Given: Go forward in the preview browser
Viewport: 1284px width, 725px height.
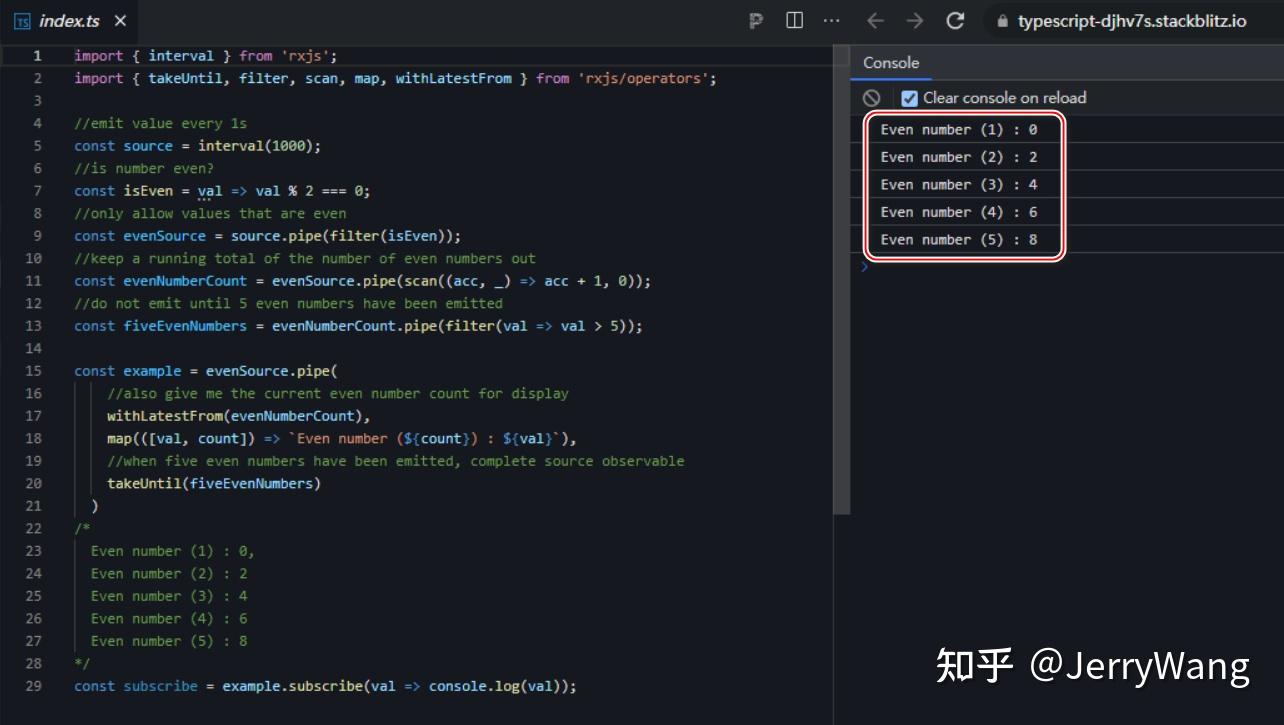Looking at the screenshot, I should pyautogui.click(x=915, y=21).
